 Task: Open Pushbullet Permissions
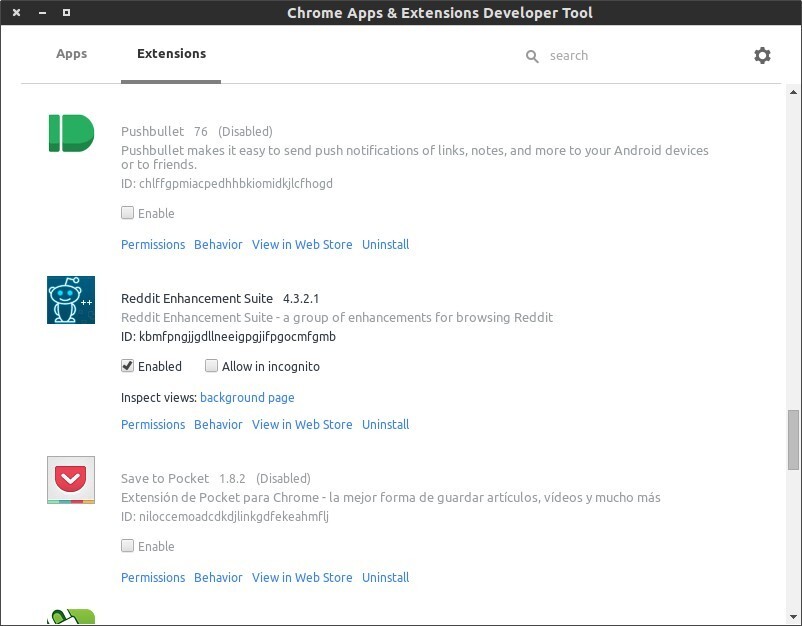point(152,244)
